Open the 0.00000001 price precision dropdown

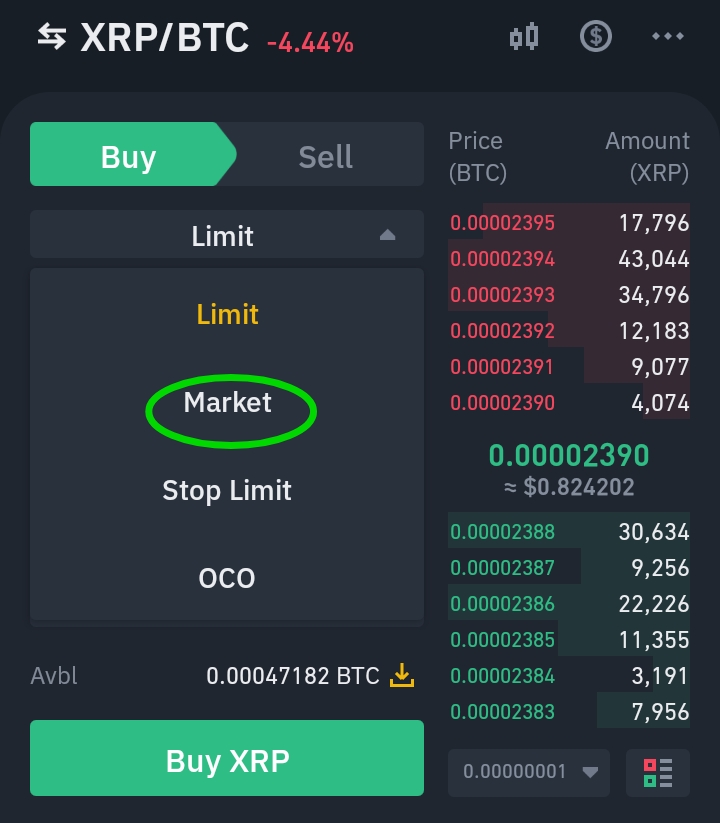coord(529,772)
